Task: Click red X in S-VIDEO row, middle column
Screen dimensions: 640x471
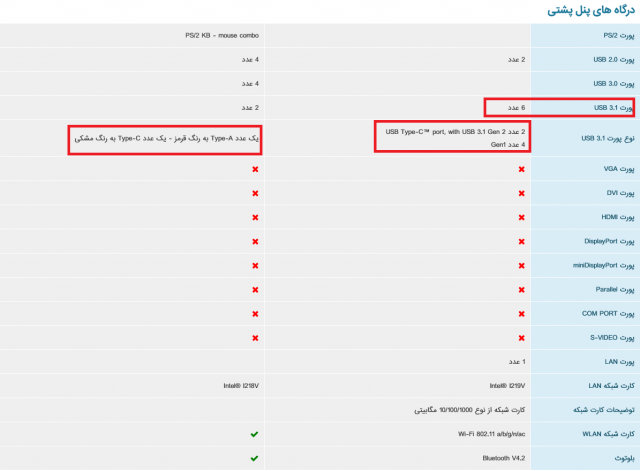Action: pyautogui.click(x=521, y=337)
